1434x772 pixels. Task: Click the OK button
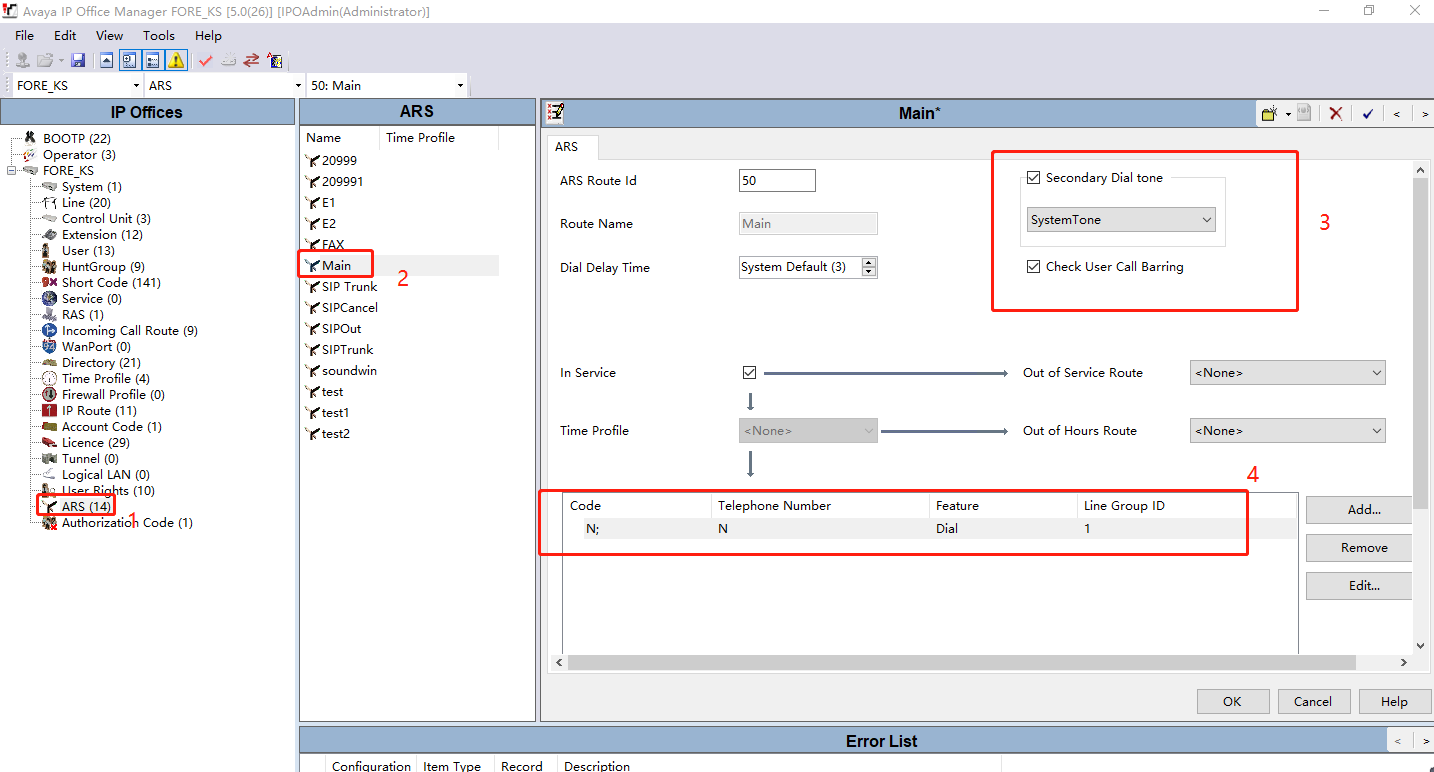[x=1232, y=702]
